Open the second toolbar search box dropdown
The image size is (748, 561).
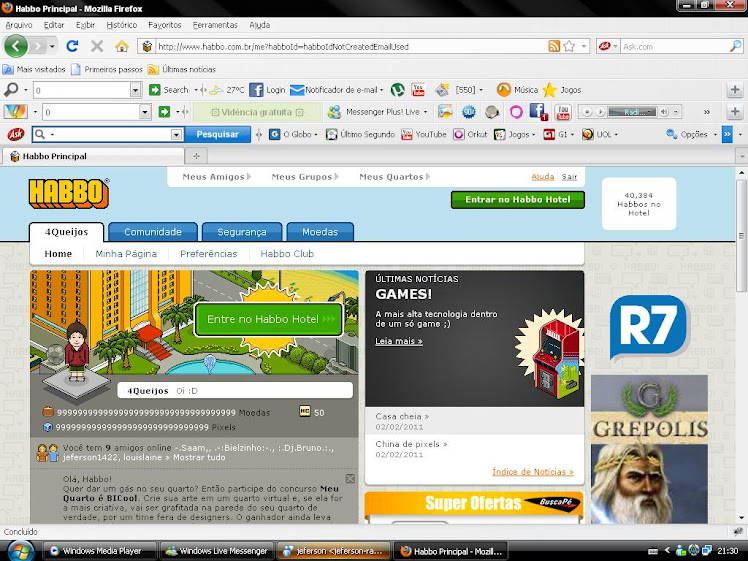(145, 112)
